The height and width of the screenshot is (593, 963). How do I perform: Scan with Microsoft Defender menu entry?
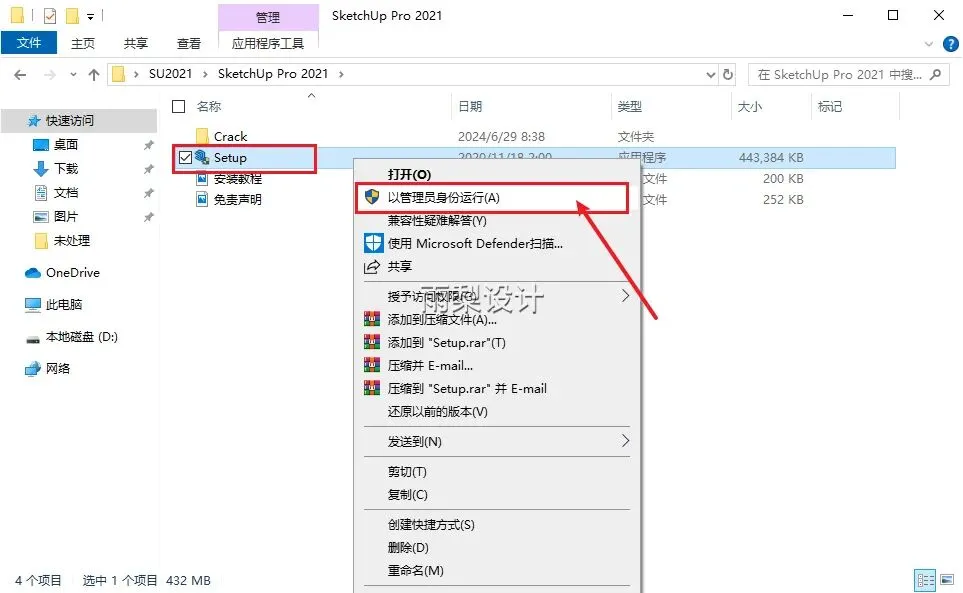475,244
